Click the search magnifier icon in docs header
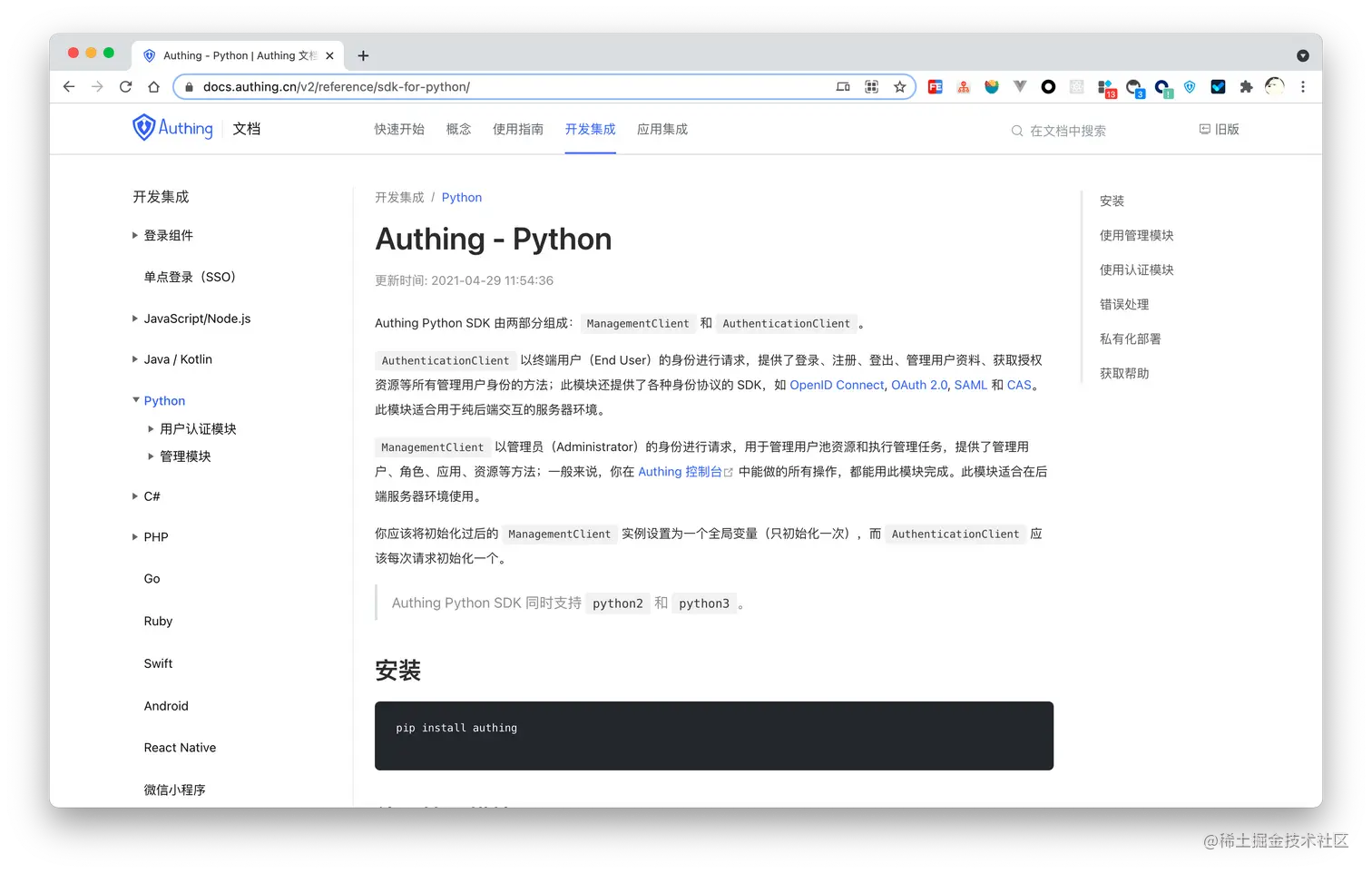 pos(1017,131)
